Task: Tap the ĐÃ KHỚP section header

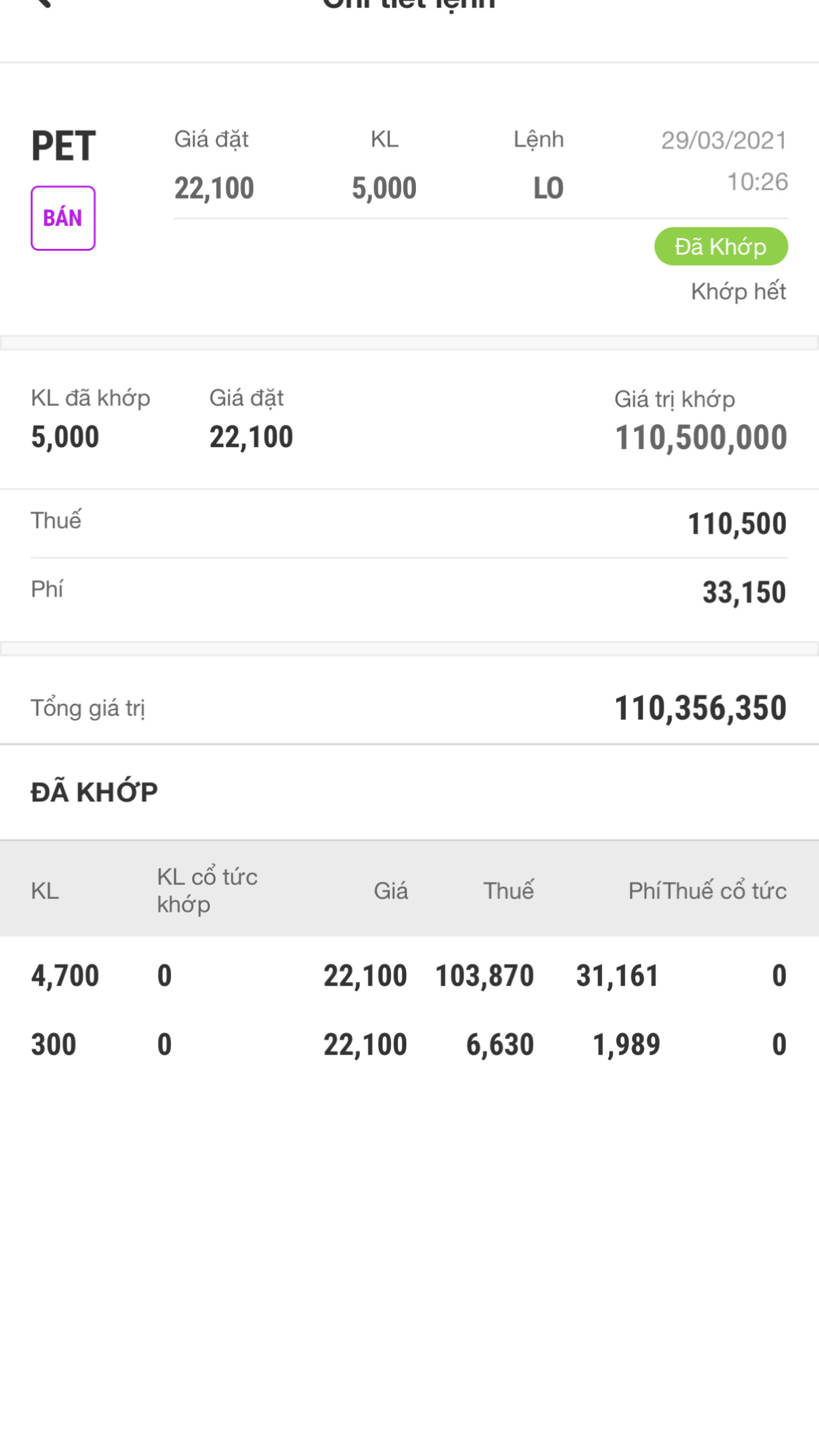Action: [94, 792]
